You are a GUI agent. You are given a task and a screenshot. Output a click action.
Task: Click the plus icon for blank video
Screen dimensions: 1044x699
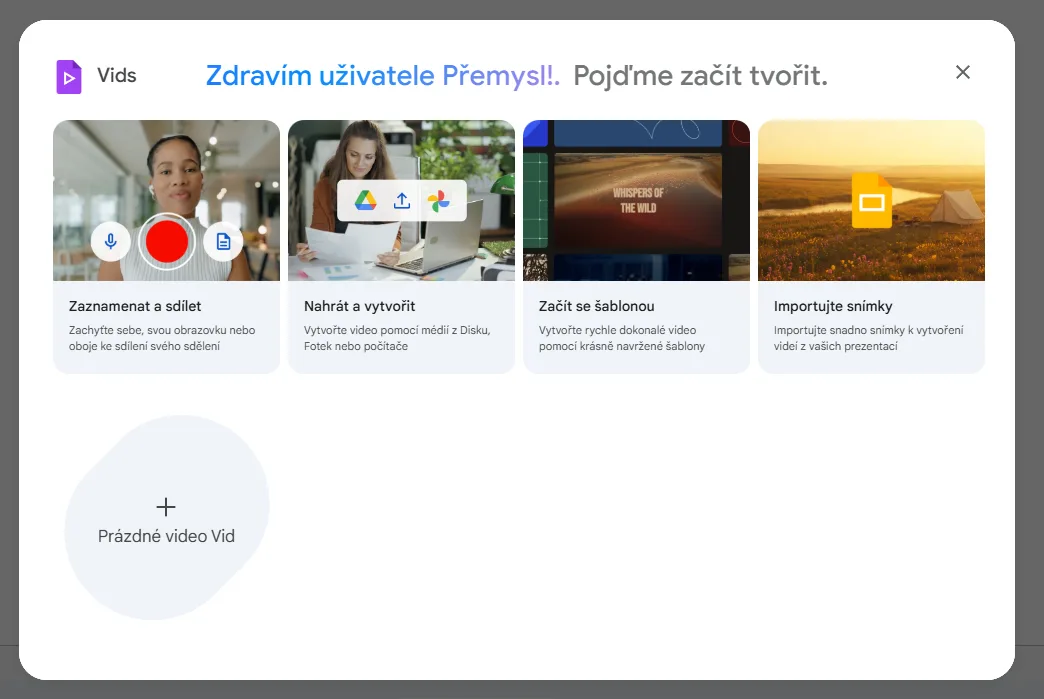click(x=166, y=507)
